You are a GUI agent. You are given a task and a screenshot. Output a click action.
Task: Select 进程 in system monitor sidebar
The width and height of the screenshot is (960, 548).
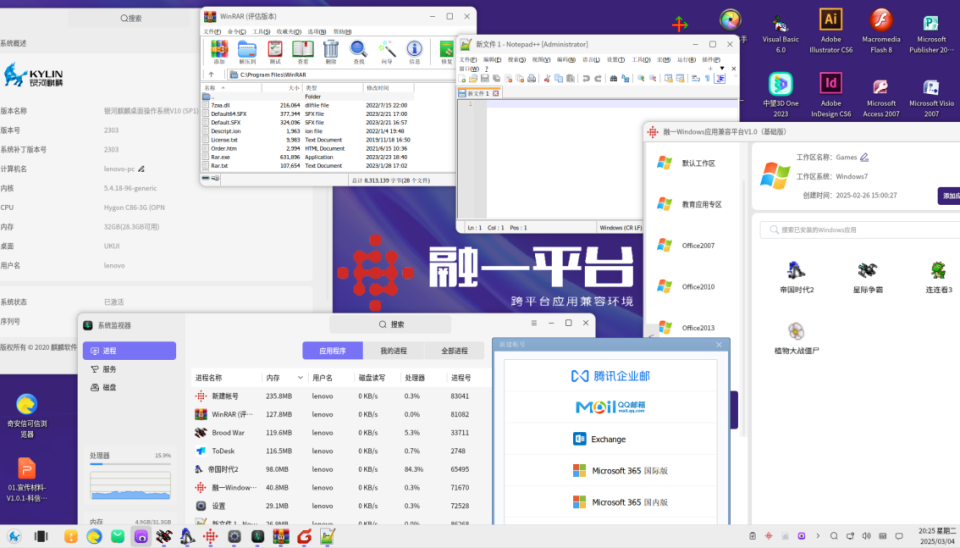[x=129, y=351]
